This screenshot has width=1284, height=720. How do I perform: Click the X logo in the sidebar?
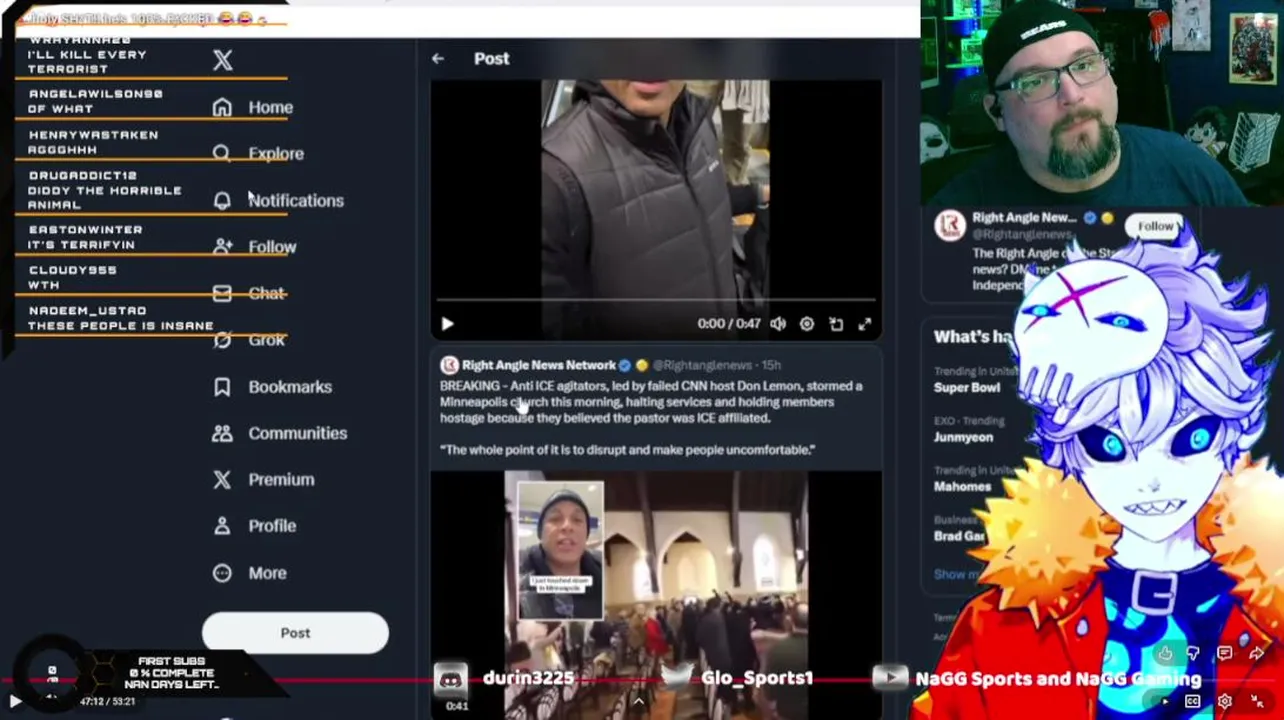[x=223, y=61]
